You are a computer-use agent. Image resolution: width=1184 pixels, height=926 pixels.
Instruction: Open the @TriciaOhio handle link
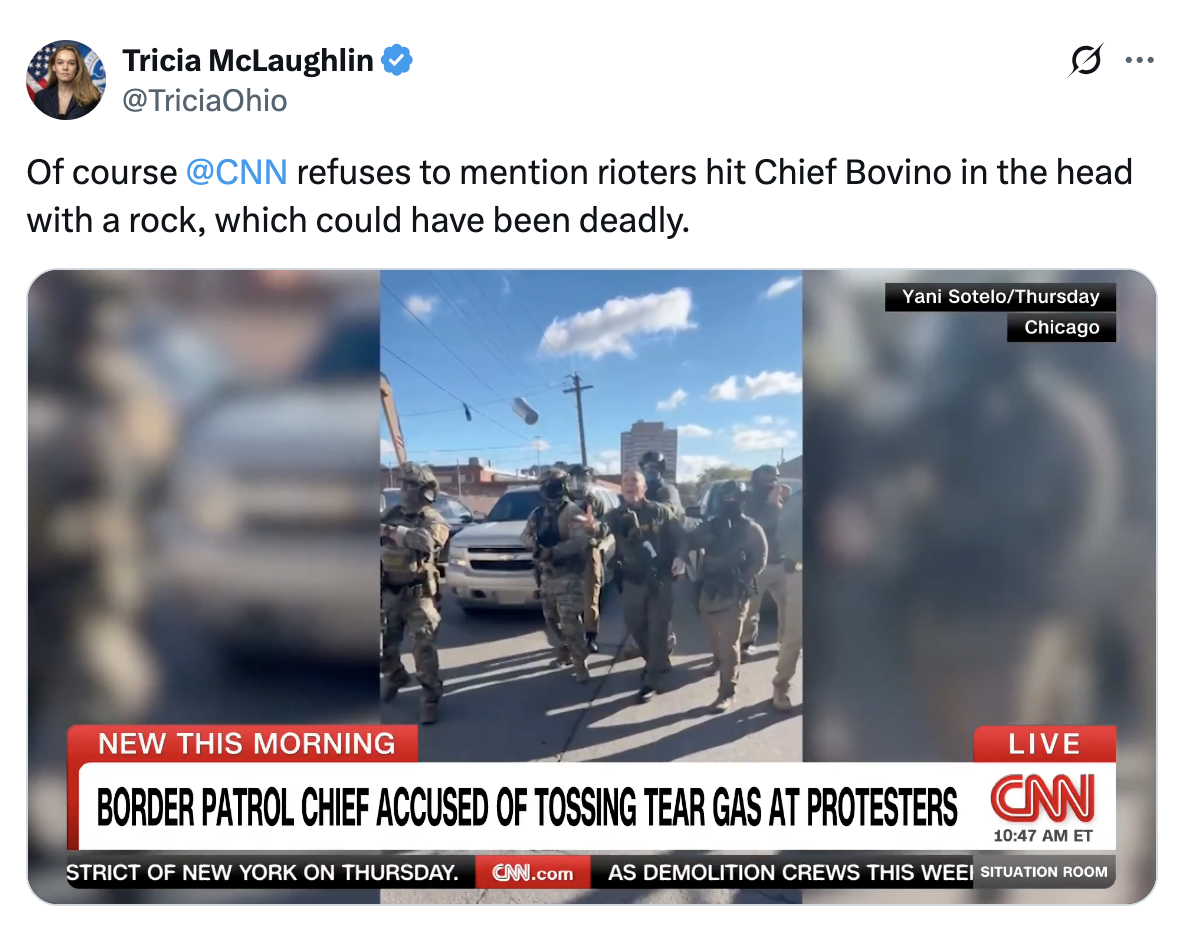(205, 100)
